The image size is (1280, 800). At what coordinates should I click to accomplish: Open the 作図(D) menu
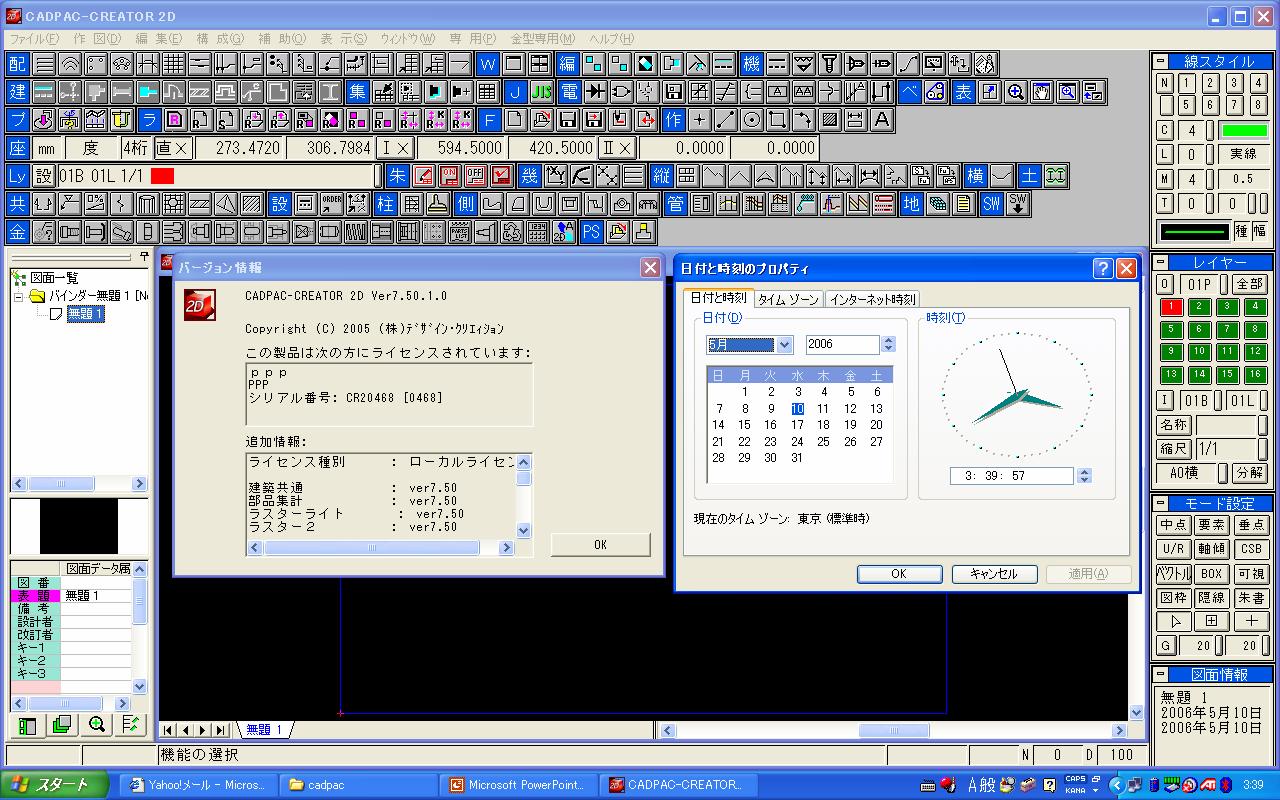tap(97, 38)
